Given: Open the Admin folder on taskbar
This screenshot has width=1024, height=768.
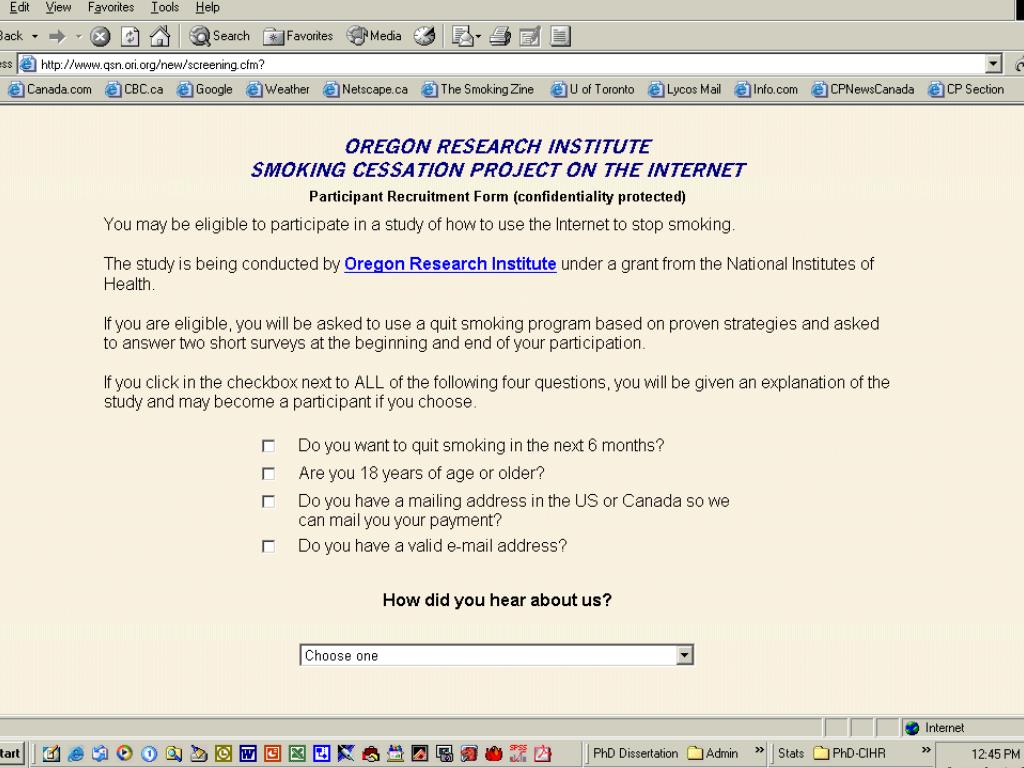Looking at the screenshot, I should [712, 754].
